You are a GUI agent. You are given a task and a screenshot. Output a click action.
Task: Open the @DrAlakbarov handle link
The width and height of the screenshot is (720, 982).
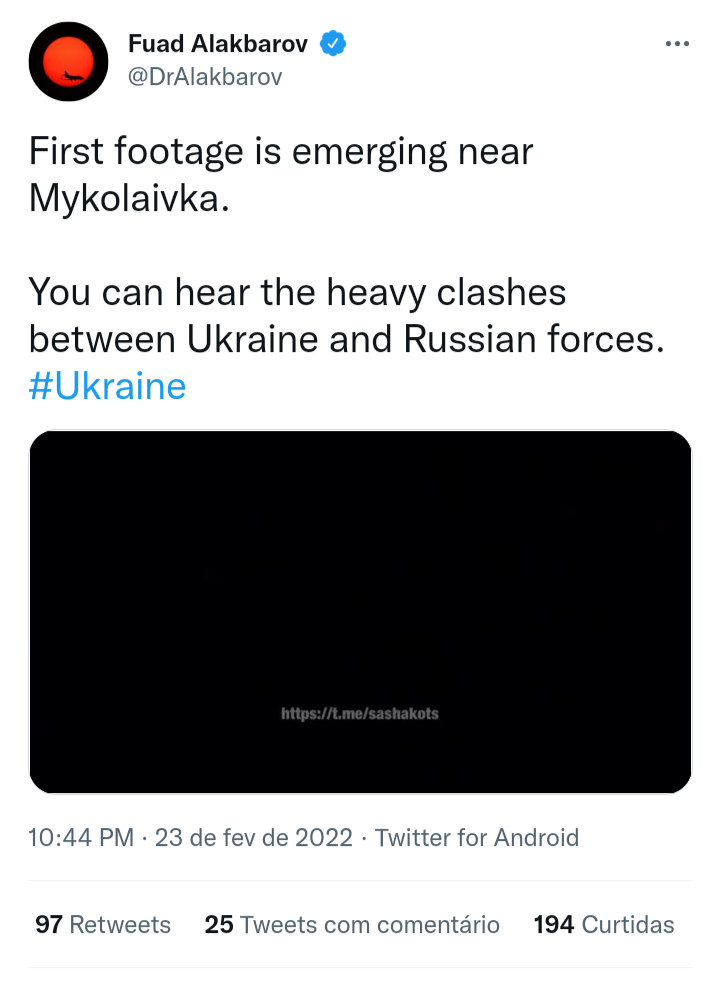[205, 77]
